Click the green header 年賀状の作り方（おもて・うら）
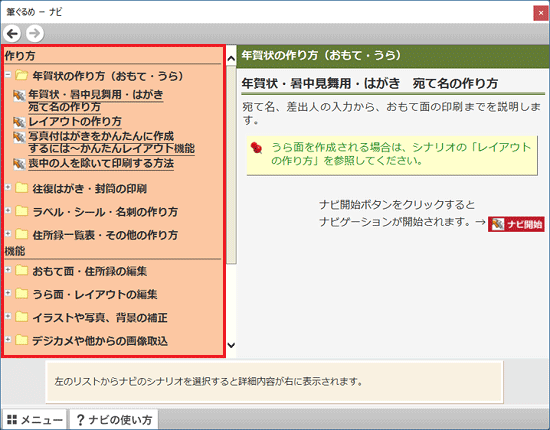This screenshot has width=550, height=430. (393, 56)
